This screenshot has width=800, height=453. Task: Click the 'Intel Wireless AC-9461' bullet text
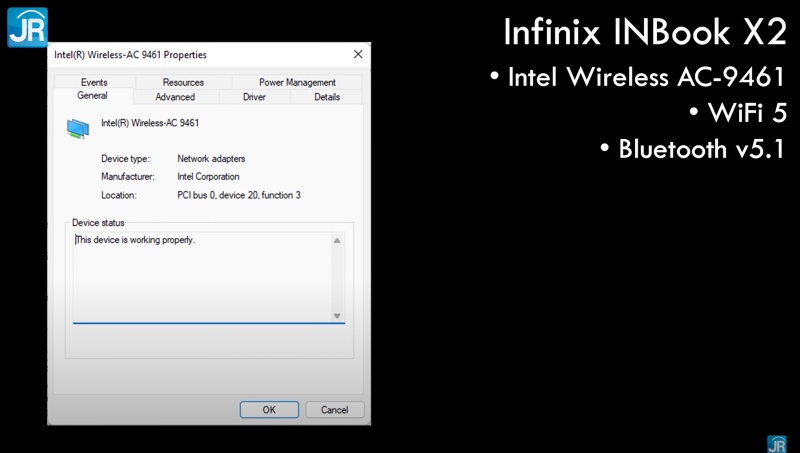[646, 77]
